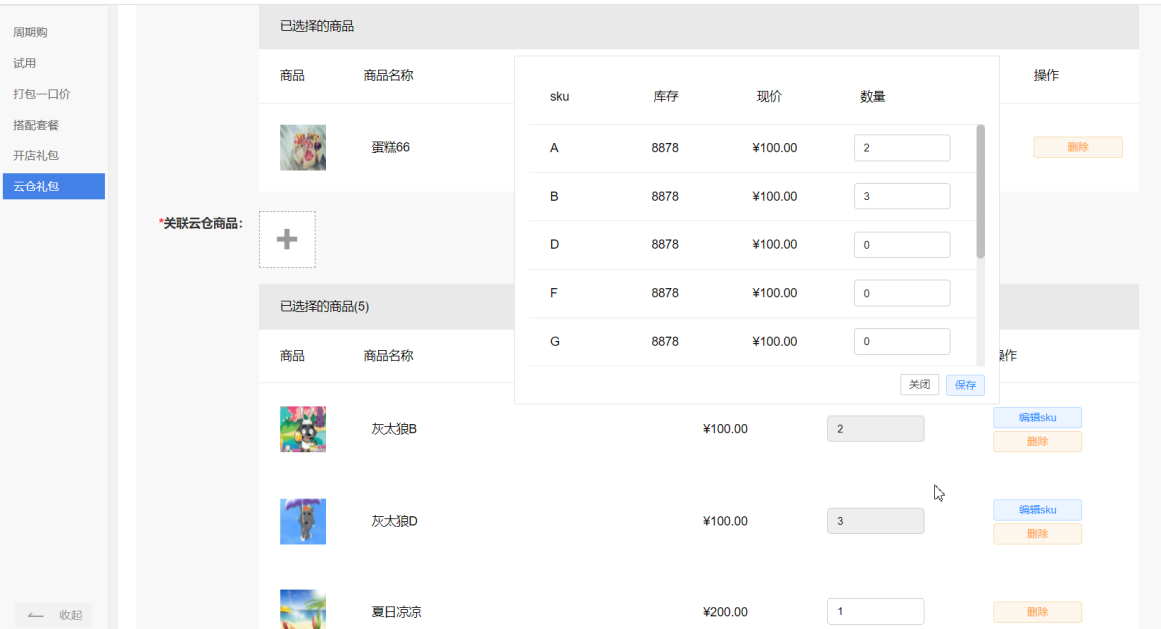
Task: Click 编辑sku for product 灰太狼D
Action: (x=1037, y=509)
